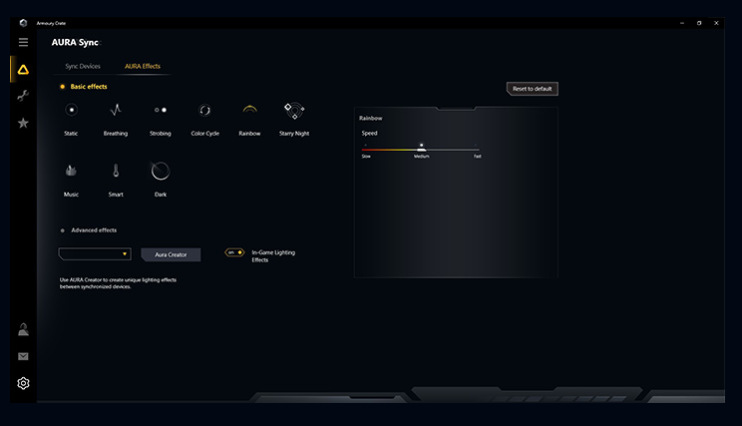This screenshot has width=742, height=426.
Task: Select the Advanced effects radio button
Action: [x=62, y=231]
